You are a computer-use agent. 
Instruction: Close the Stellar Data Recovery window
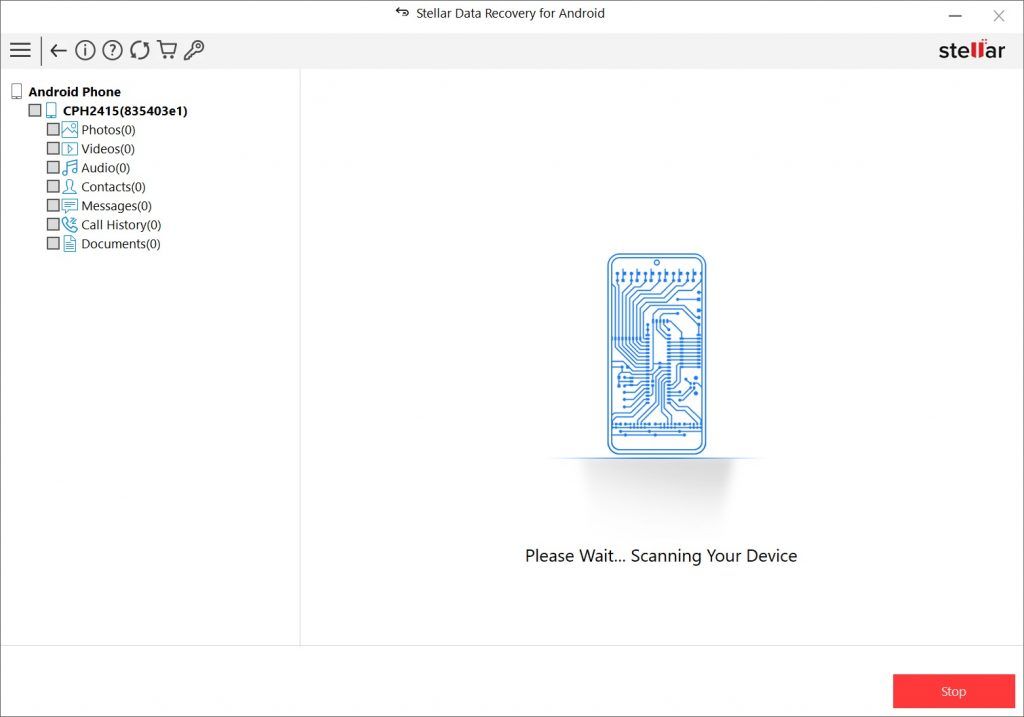click(x=999, y=16)
